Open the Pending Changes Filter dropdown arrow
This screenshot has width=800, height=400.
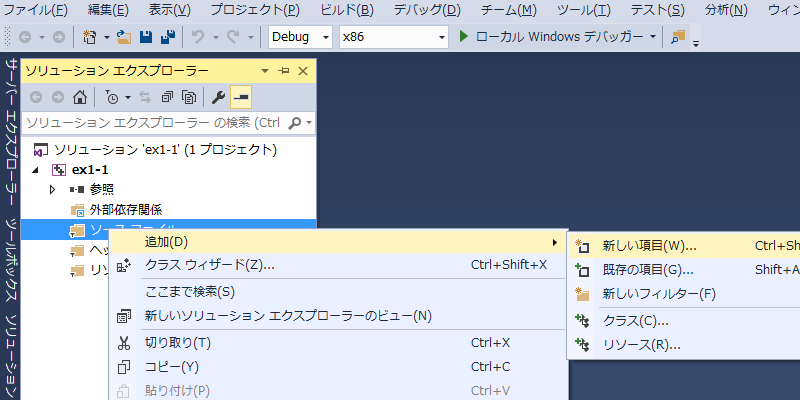click(128, 97)
